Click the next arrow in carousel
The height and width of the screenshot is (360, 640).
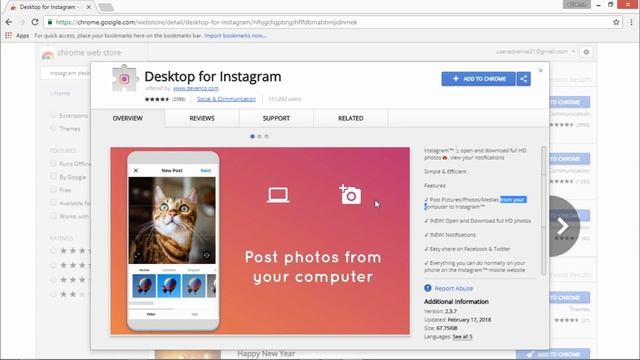(x=562, y=226)
